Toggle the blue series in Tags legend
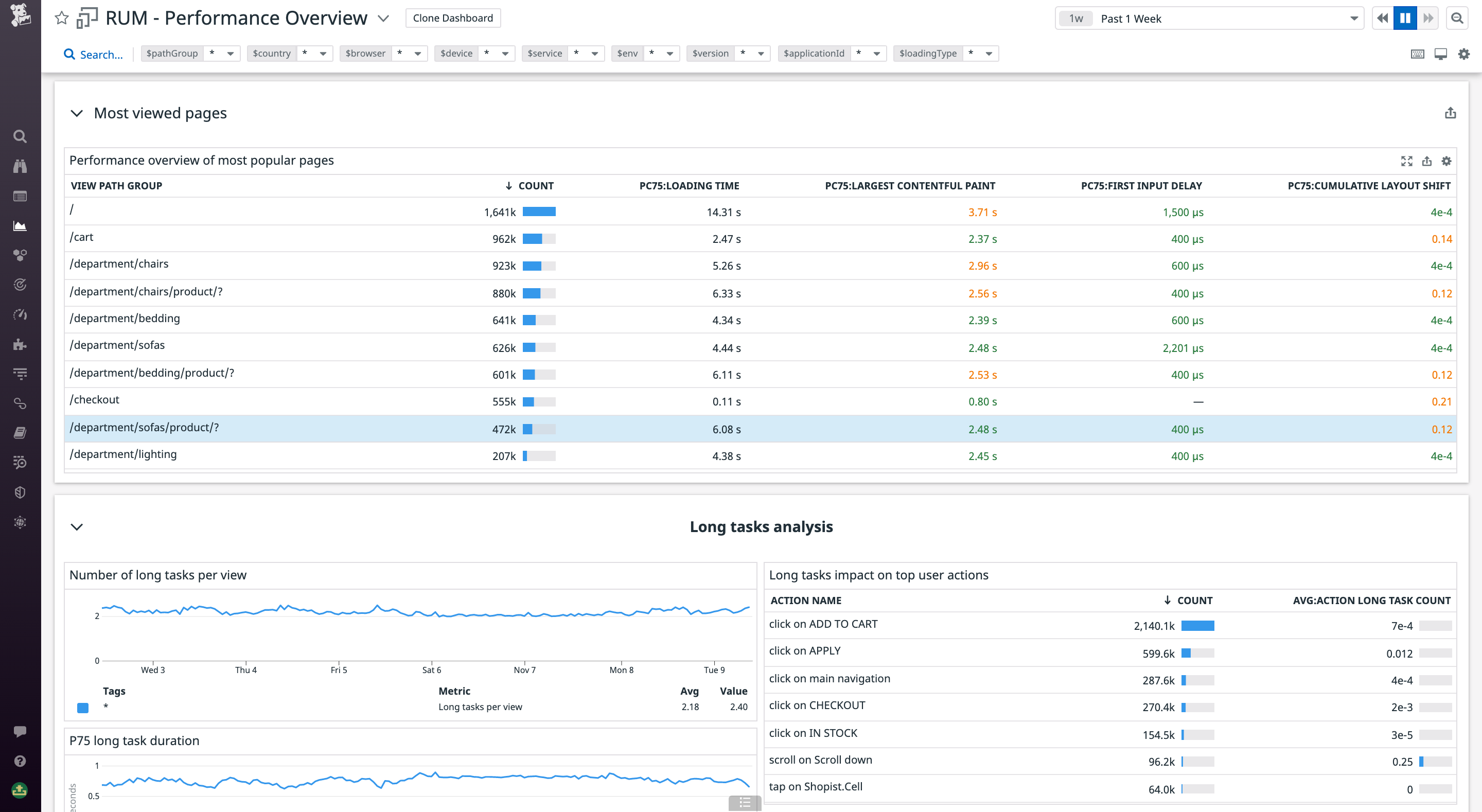The height and width of the screenshot is (812, 1482). click(x=84, y=709)
